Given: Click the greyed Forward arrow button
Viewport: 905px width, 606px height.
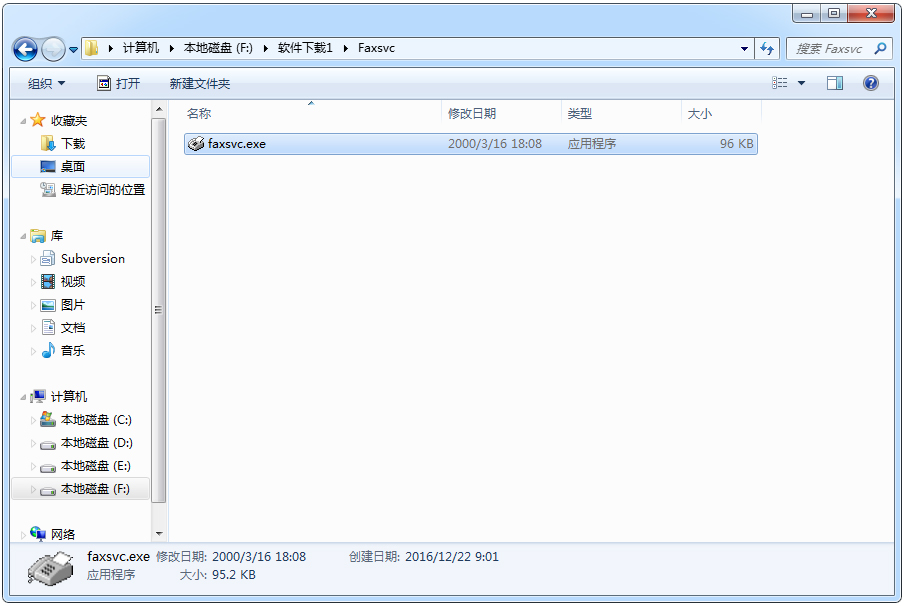Looking at the screenshot, I should (54, 49).
